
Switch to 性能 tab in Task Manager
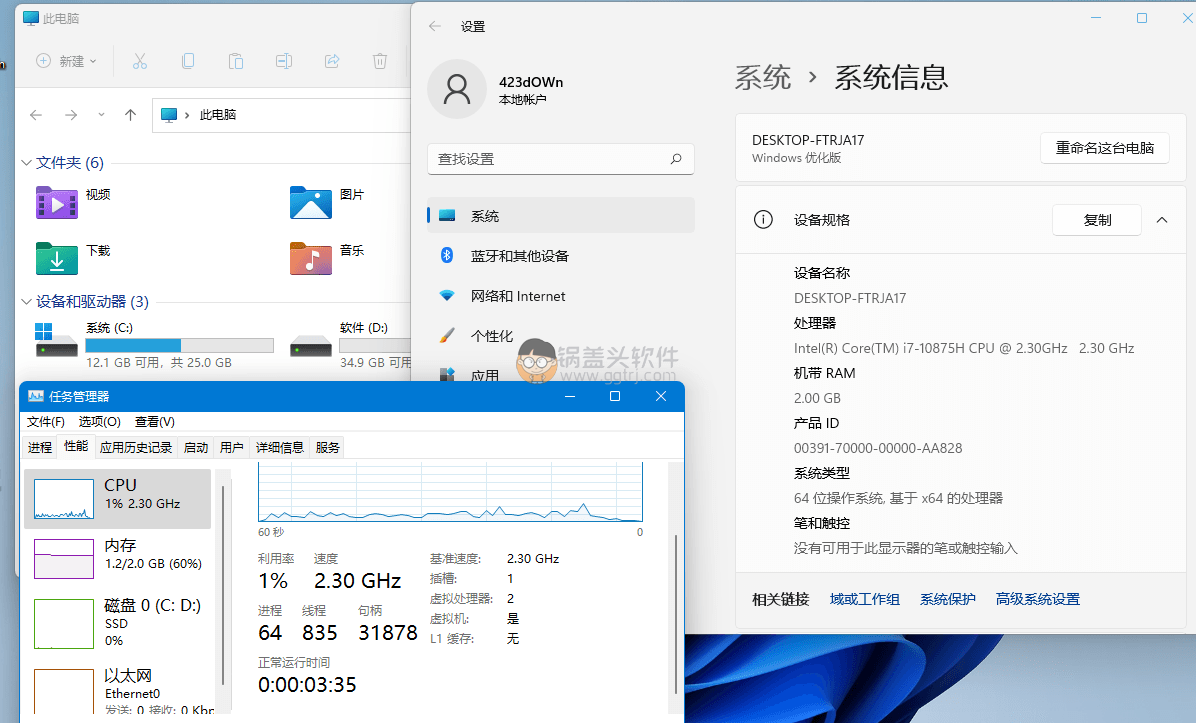pos(76,446)
